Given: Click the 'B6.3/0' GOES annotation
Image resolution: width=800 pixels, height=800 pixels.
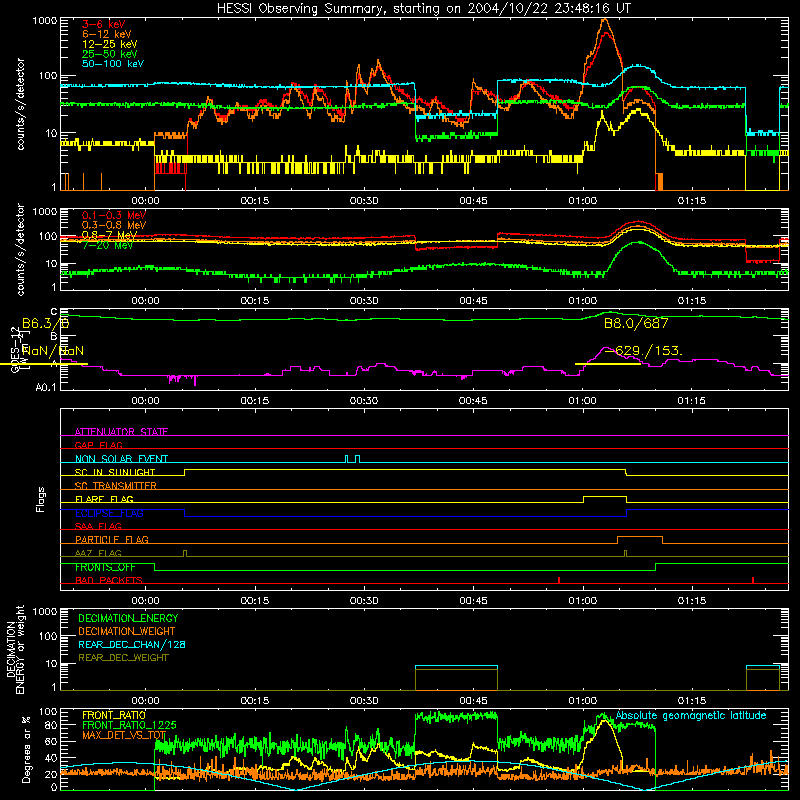Looking at the screenshot, I should click(45, 323).
